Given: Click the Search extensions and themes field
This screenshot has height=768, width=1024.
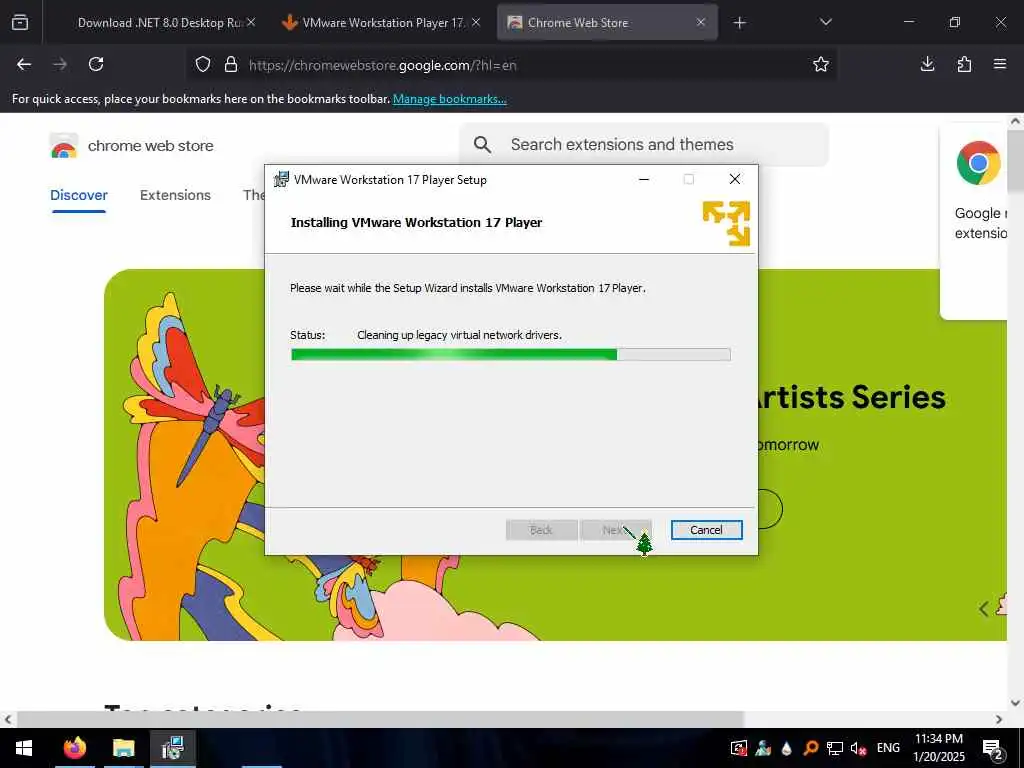Looking at the screenshot, I should coord(644,144).
